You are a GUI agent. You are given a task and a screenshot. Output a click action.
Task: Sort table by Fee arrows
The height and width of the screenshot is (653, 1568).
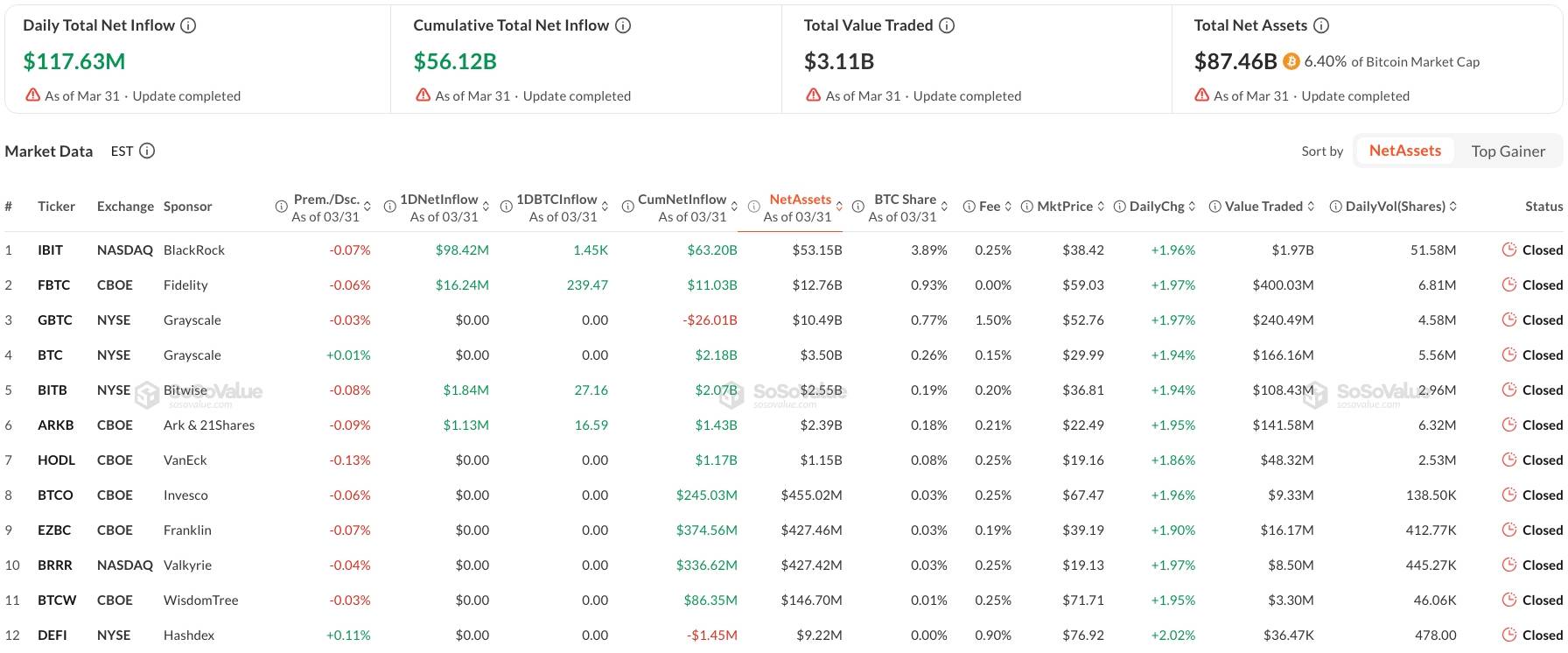[1008, 207]
